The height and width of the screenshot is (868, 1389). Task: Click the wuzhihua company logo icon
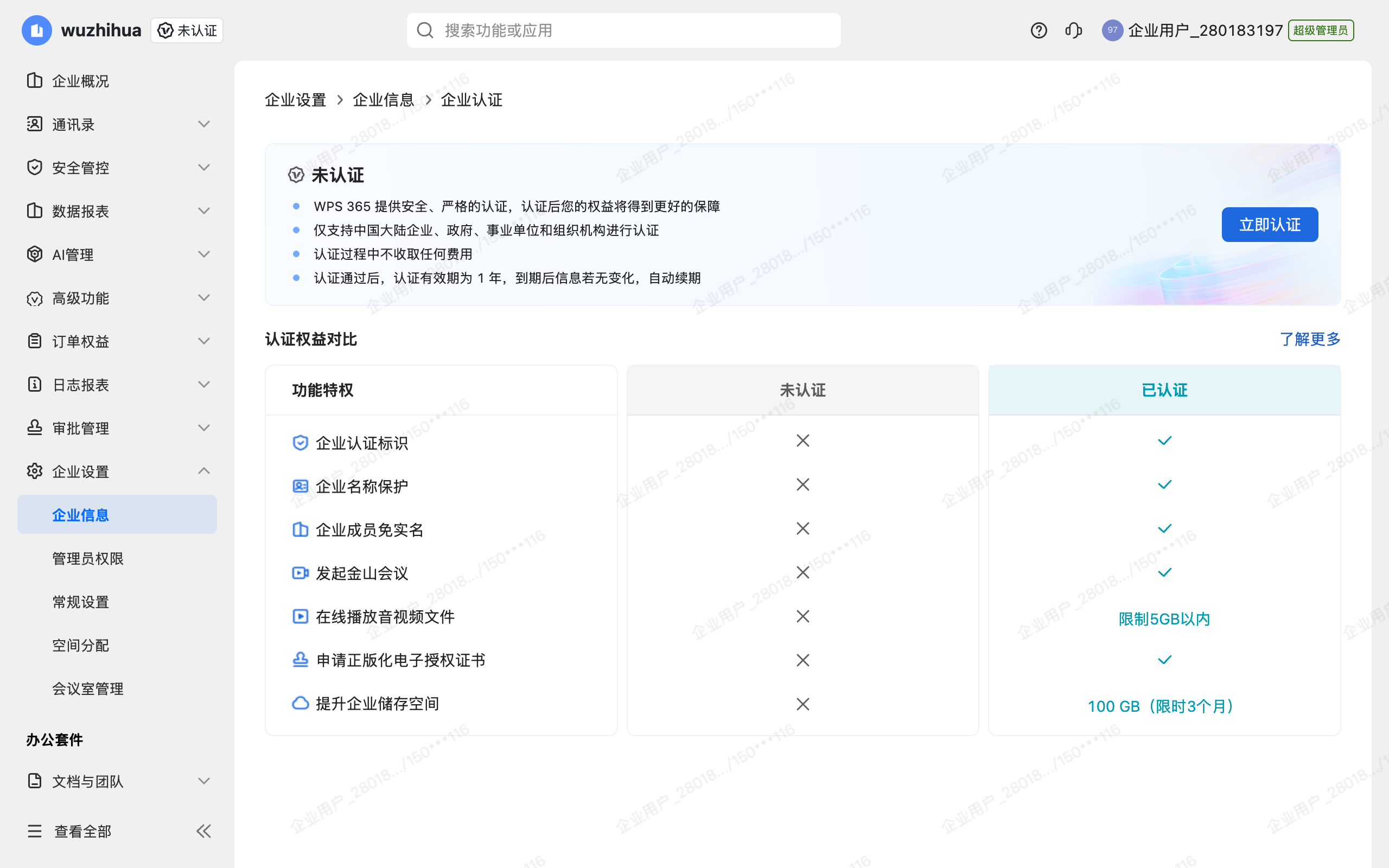36,30
